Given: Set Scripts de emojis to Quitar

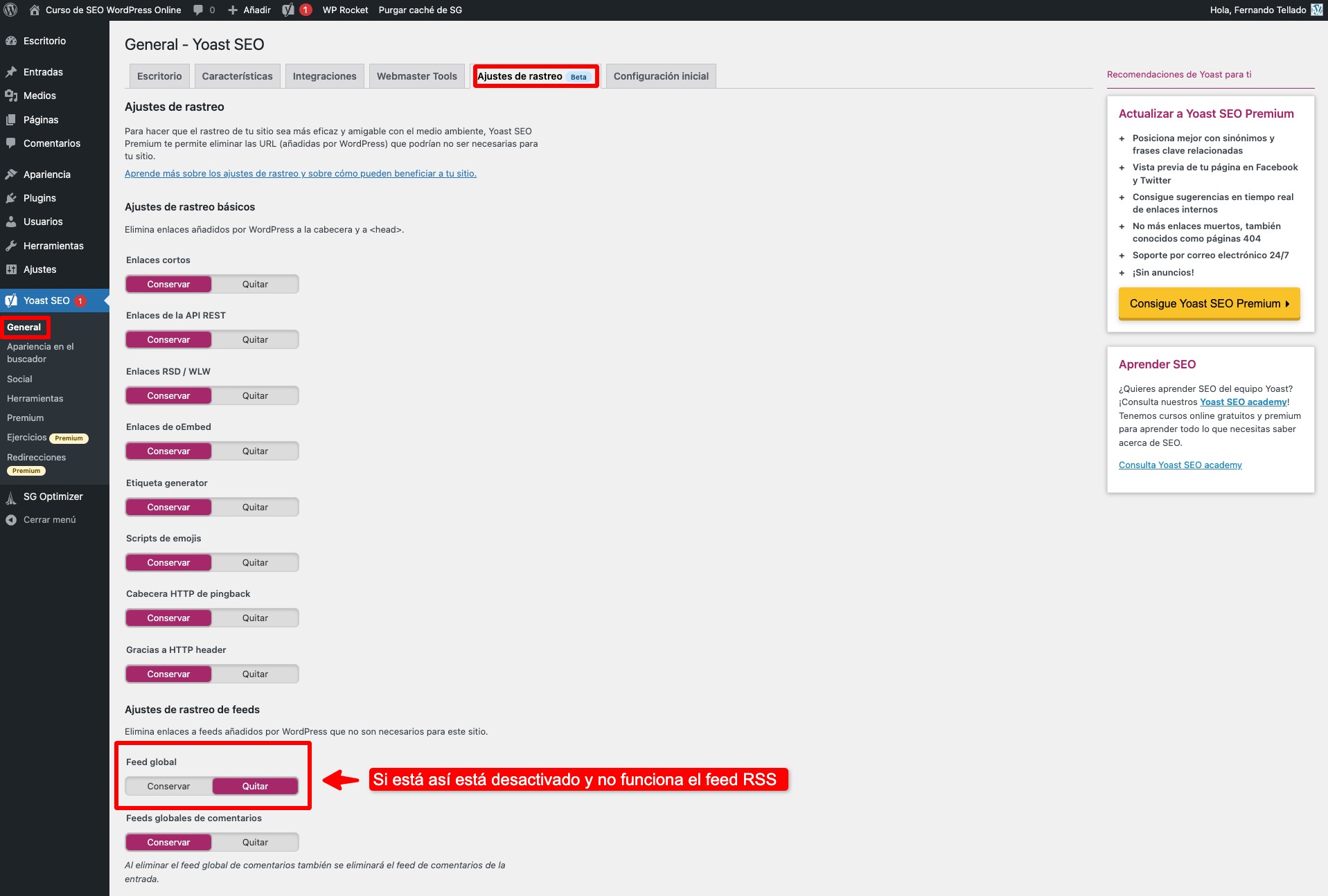Looking at the screenshot, I should click(255, 563).
